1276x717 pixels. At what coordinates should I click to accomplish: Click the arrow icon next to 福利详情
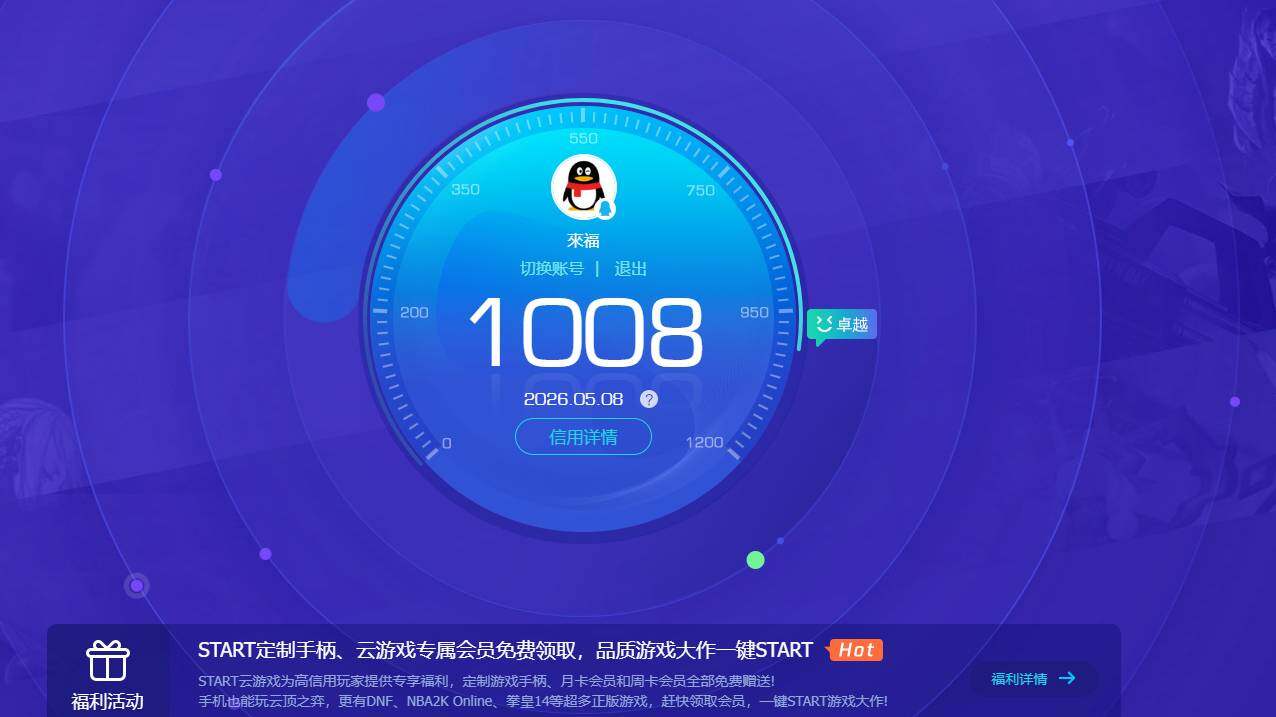(x=1067, y=678)
